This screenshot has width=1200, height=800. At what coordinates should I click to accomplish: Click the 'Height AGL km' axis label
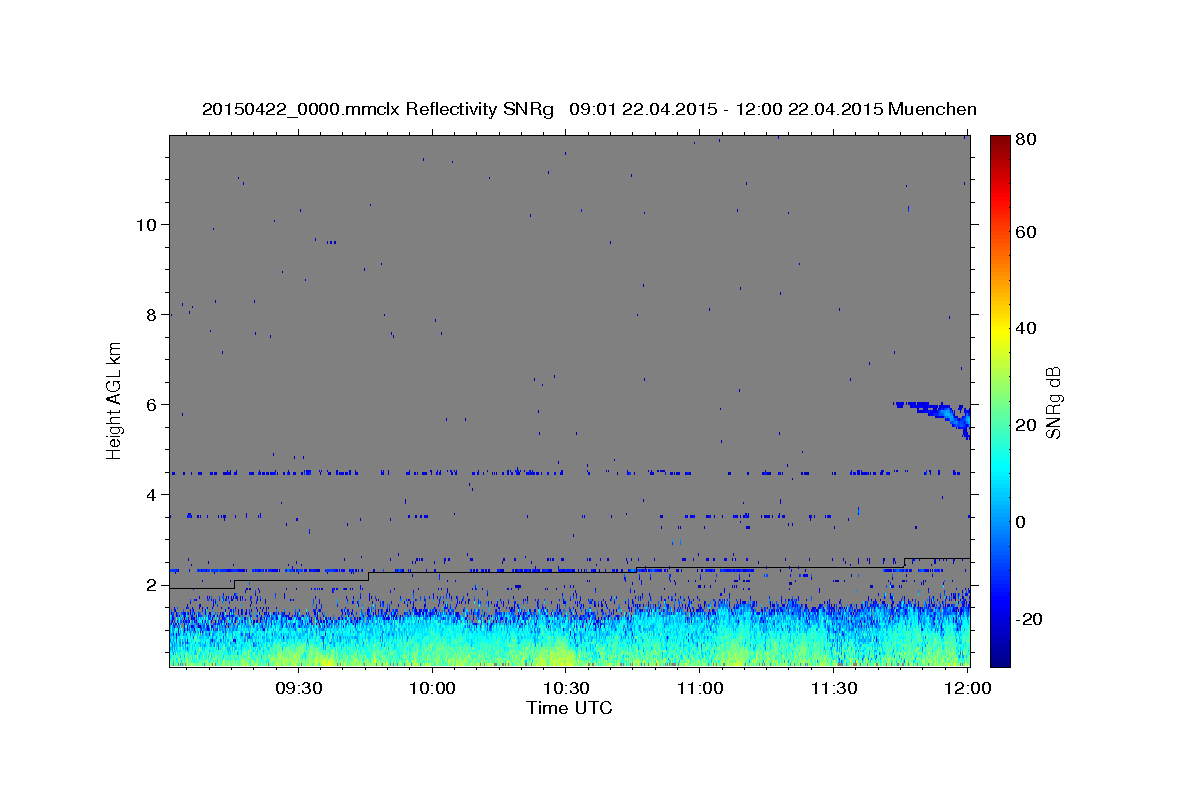point(115,399)
